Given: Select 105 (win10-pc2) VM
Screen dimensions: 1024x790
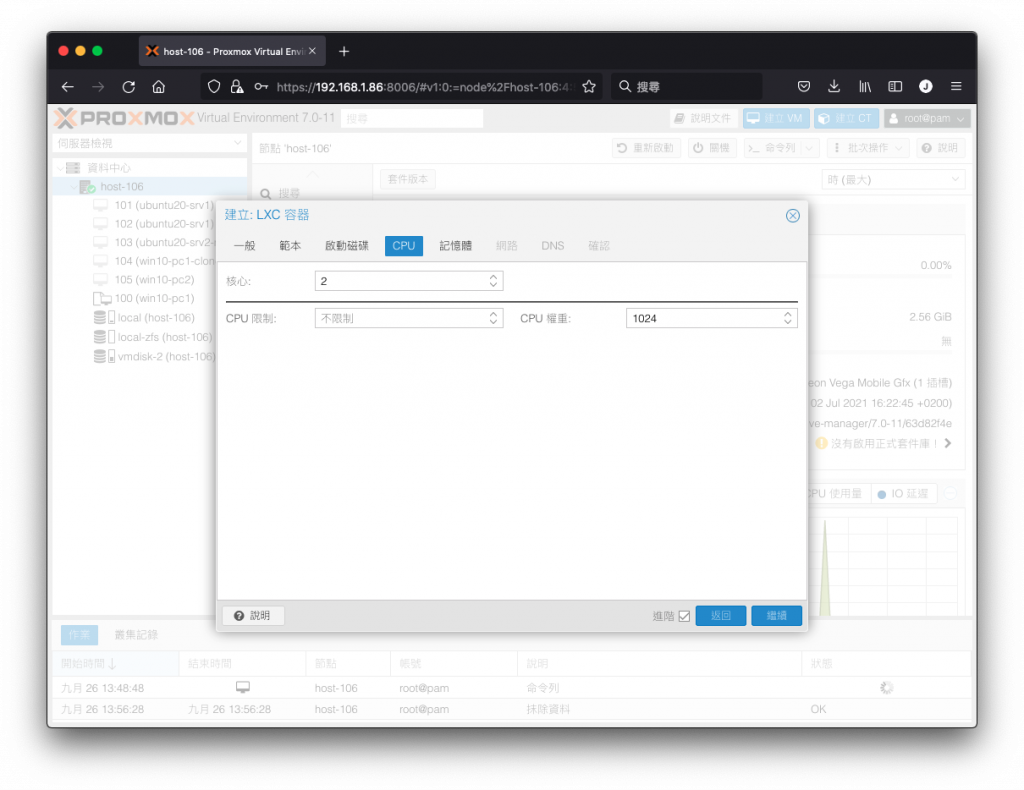Looking at the screenshot, I should tap(144, 279).
